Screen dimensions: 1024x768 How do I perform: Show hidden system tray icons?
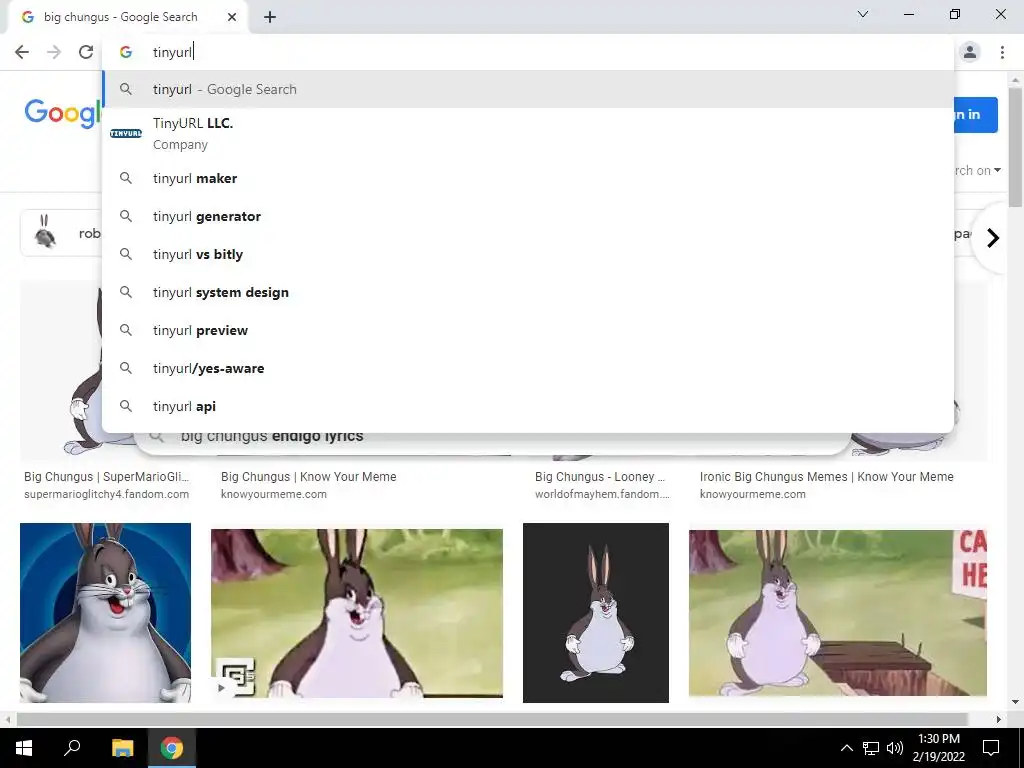pos(846,748)
